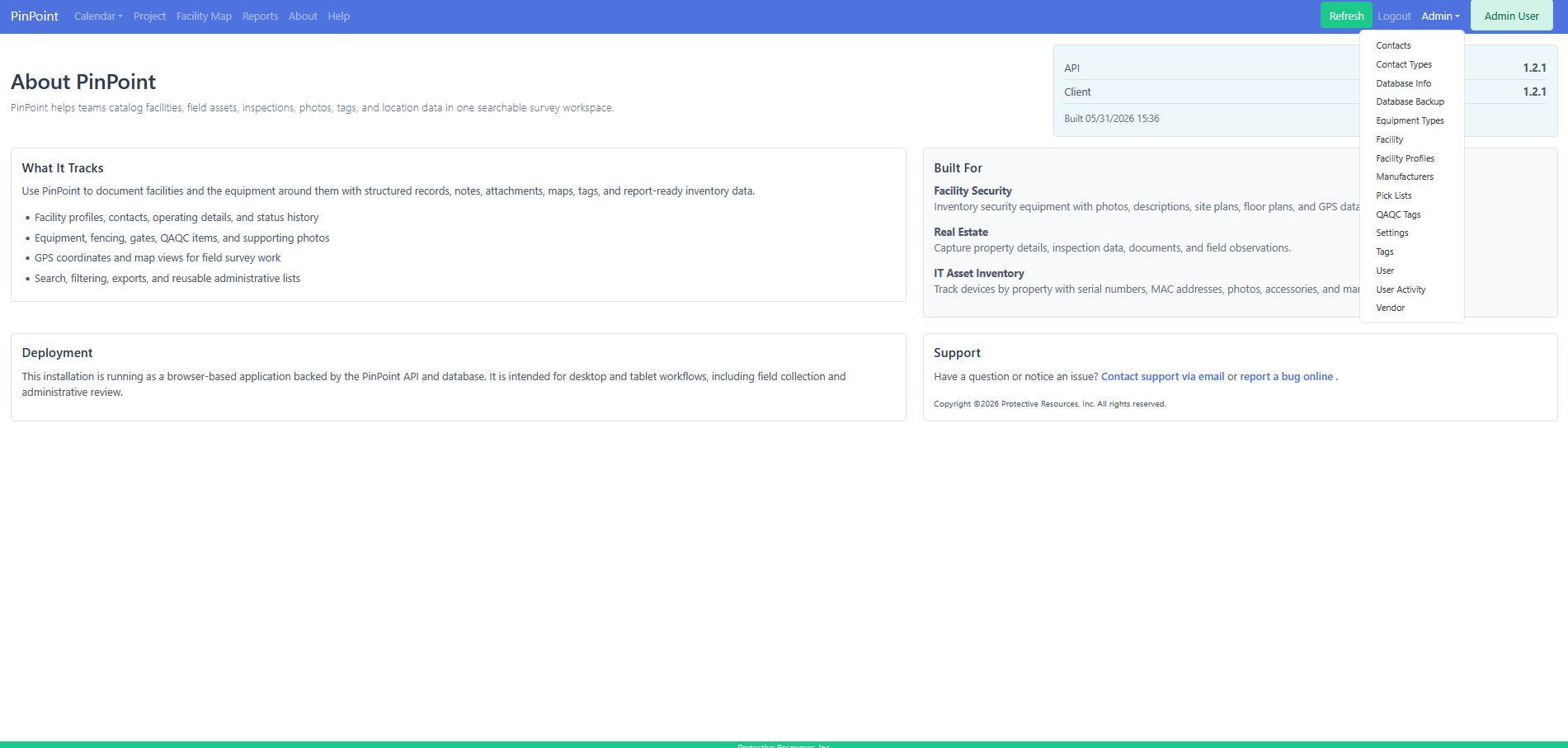
Task: Click the Built 05/31/2026 15:36 text
Action: pos(1111,119)
